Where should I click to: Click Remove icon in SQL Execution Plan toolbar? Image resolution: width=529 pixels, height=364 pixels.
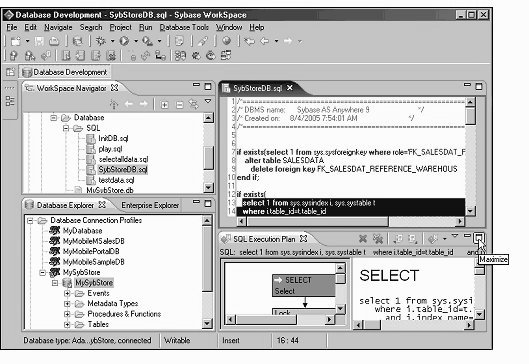tap(363, 239)
